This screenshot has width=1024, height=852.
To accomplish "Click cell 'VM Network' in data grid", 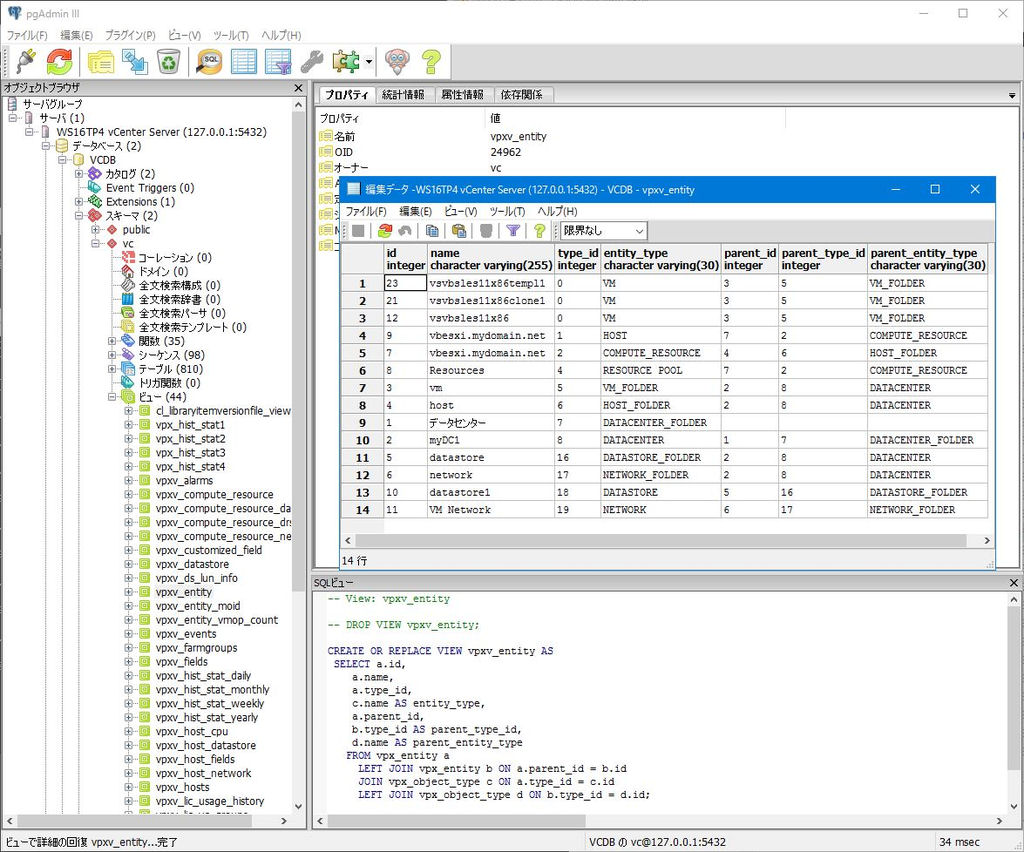I will click(490, 510).
